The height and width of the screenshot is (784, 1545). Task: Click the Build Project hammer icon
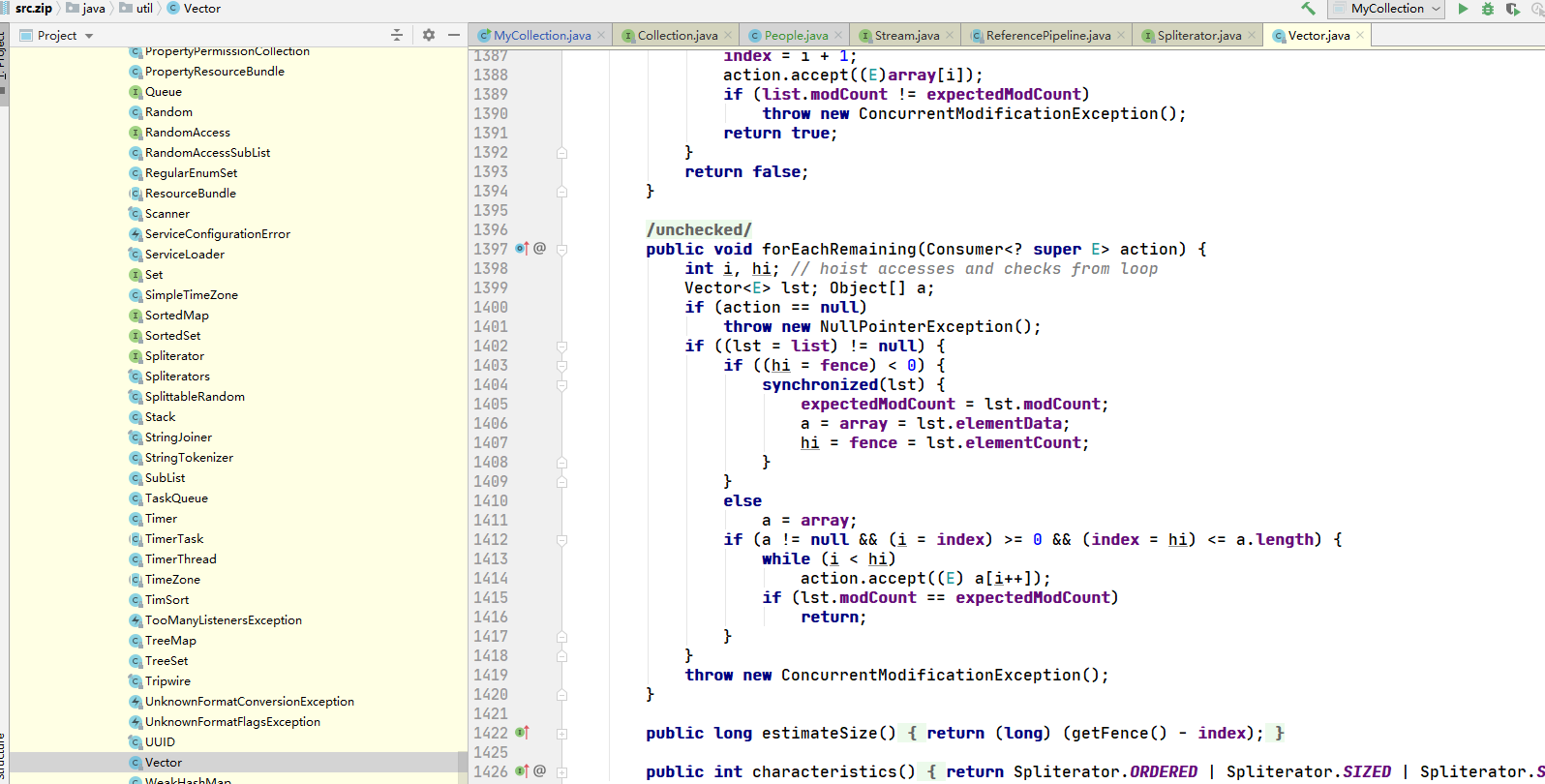tap(1309, 9)
